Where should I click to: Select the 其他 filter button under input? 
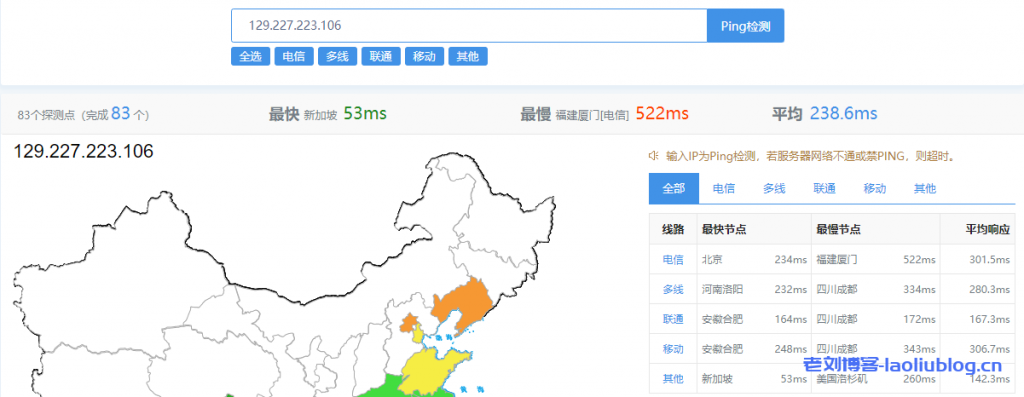pyautogui.click(x=468, y=56)
